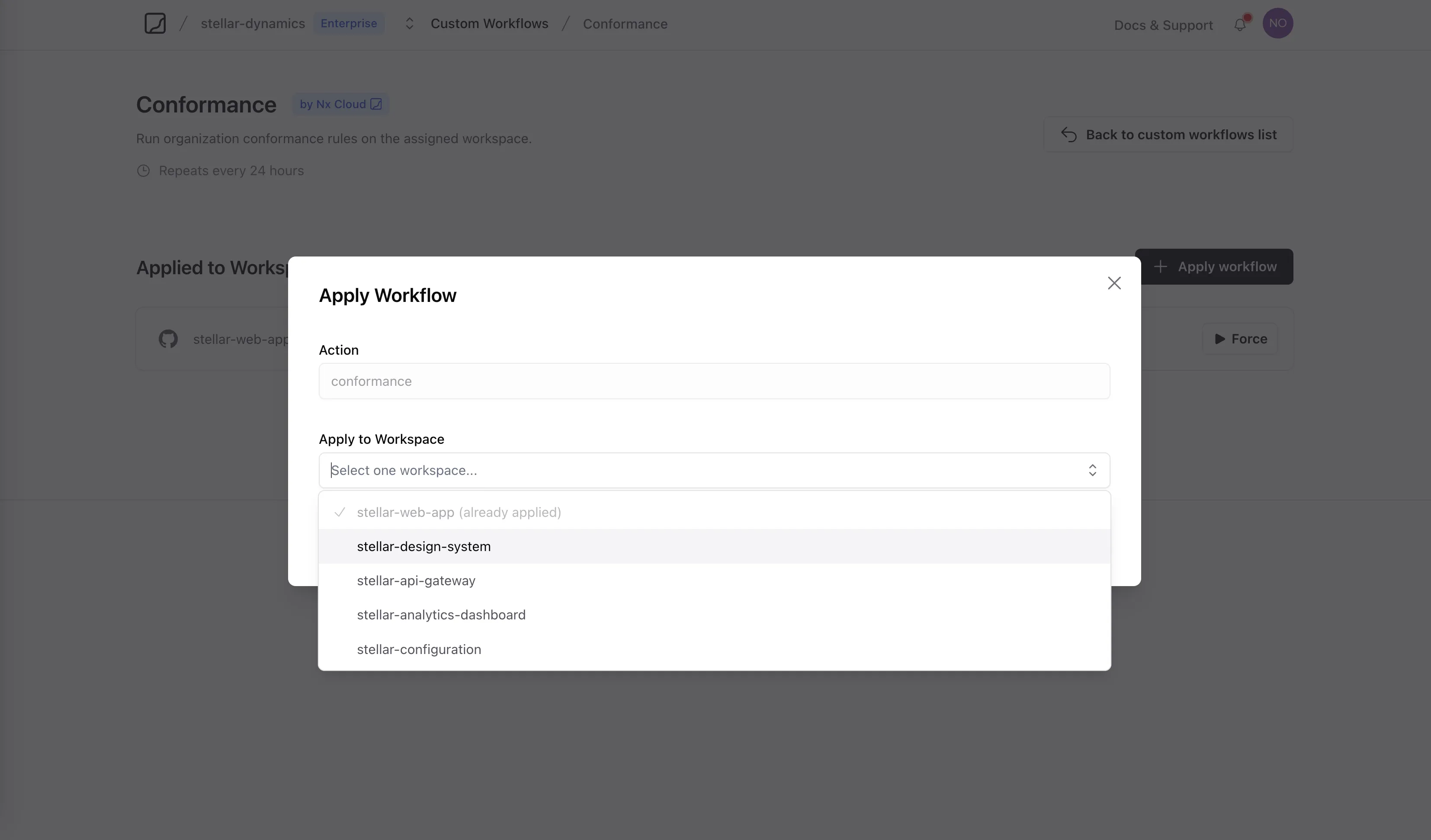
Task: Click the external link icon on 'by Nx Cloud' badge
Action: tap(376, 104)
